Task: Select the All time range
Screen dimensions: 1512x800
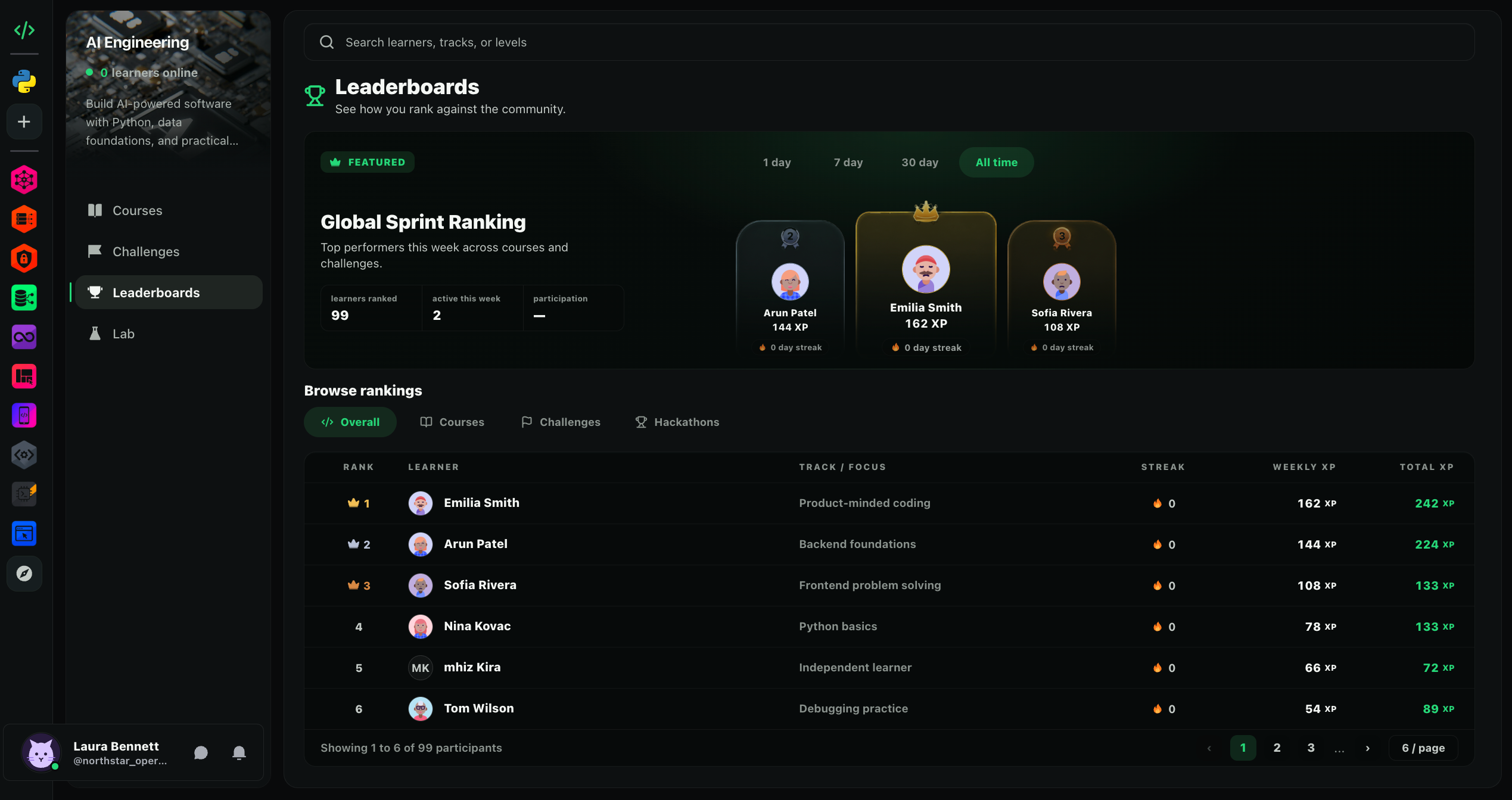Action: point(997,162)
